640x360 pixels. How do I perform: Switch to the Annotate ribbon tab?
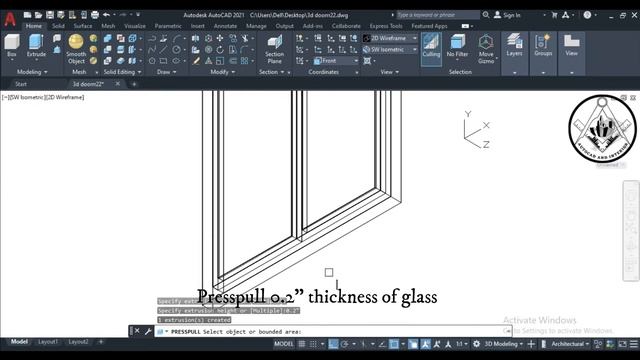tap(225, 26)
